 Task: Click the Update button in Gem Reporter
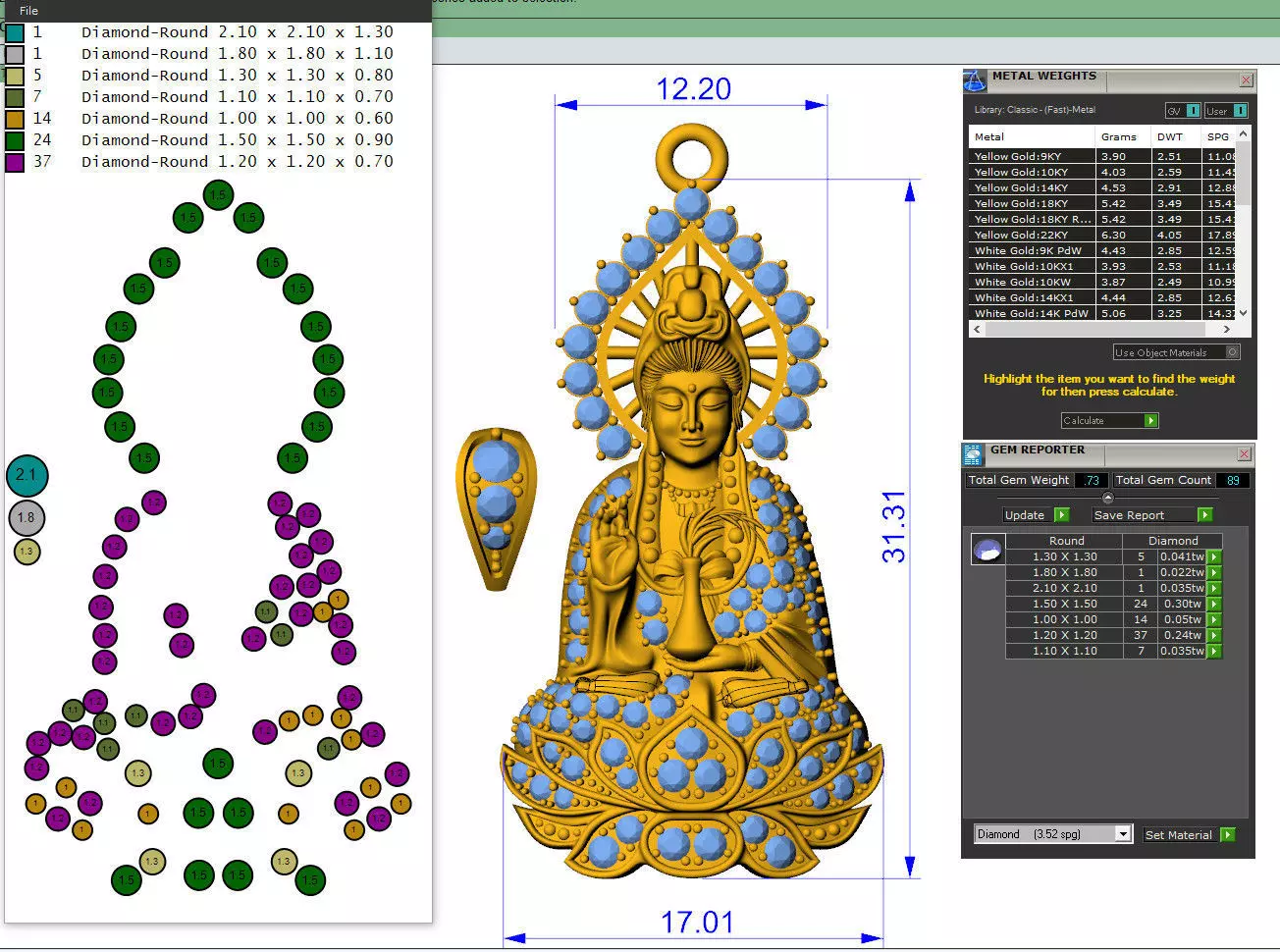click(1036, 515)
